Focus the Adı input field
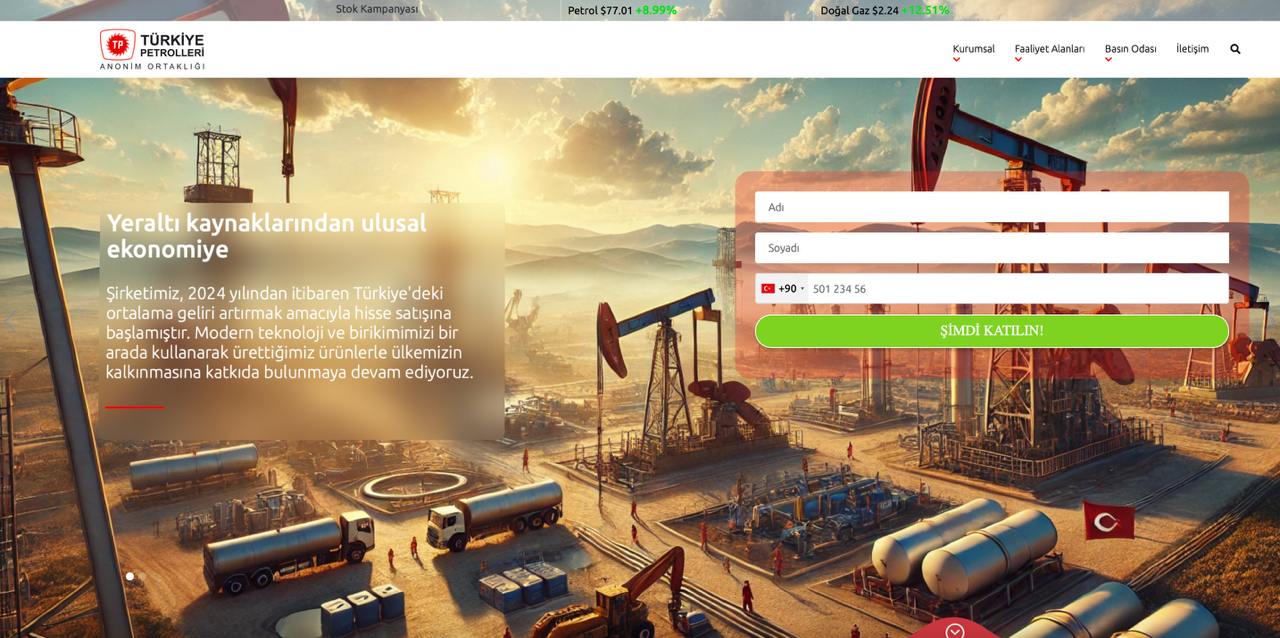Image resolution: width=1280 pixels, height=638 pixels. tap(991, 207)
